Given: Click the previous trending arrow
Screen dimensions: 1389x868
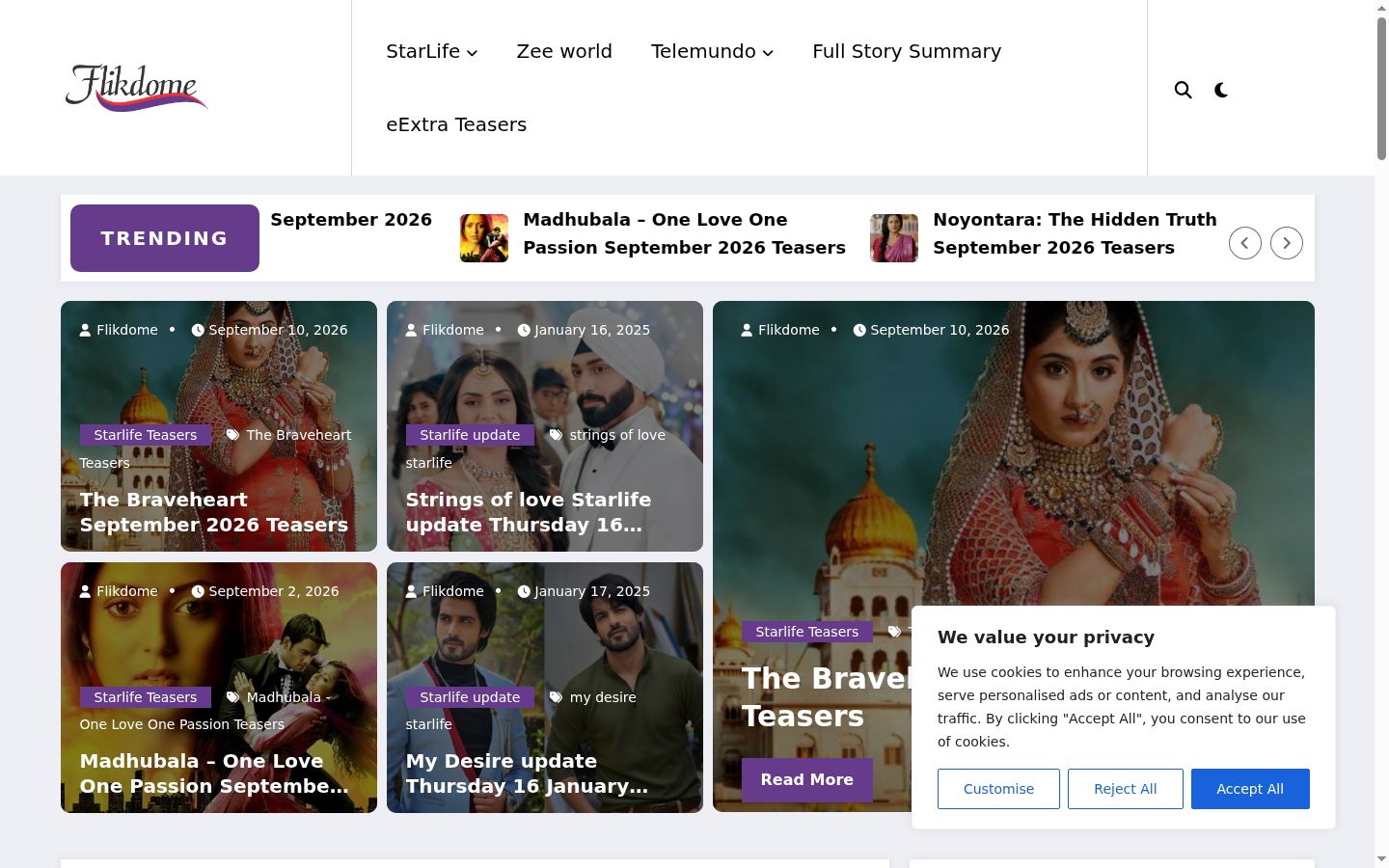Looking at the screenshot, I should point(1245,243).
